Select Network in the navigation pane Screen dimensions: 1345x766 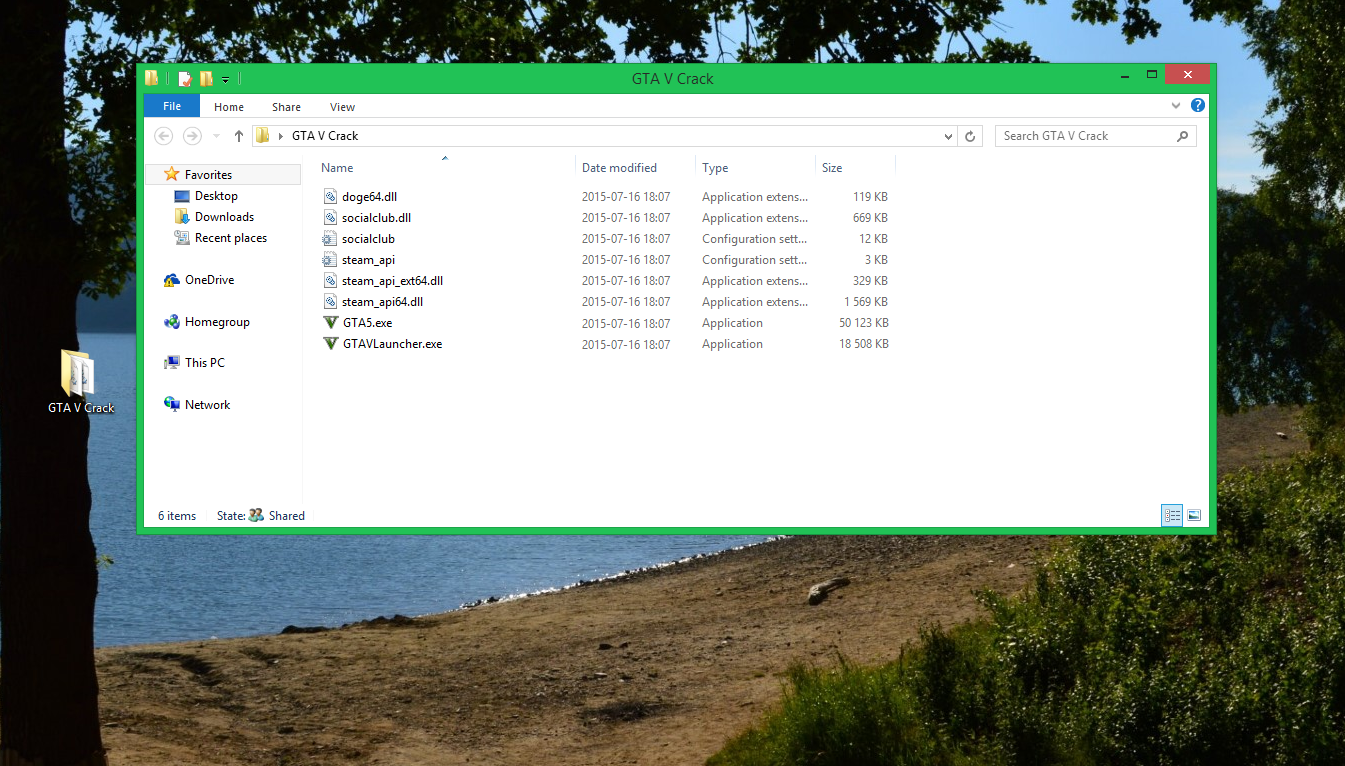coord(207,405)
